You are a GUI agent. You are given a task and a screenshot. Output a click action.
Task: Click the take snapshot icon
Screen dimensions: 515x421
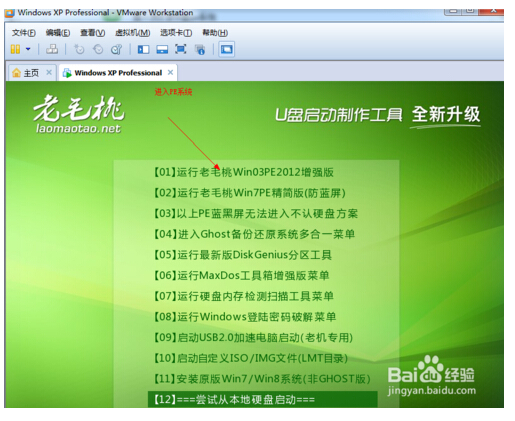coord(79,49)
